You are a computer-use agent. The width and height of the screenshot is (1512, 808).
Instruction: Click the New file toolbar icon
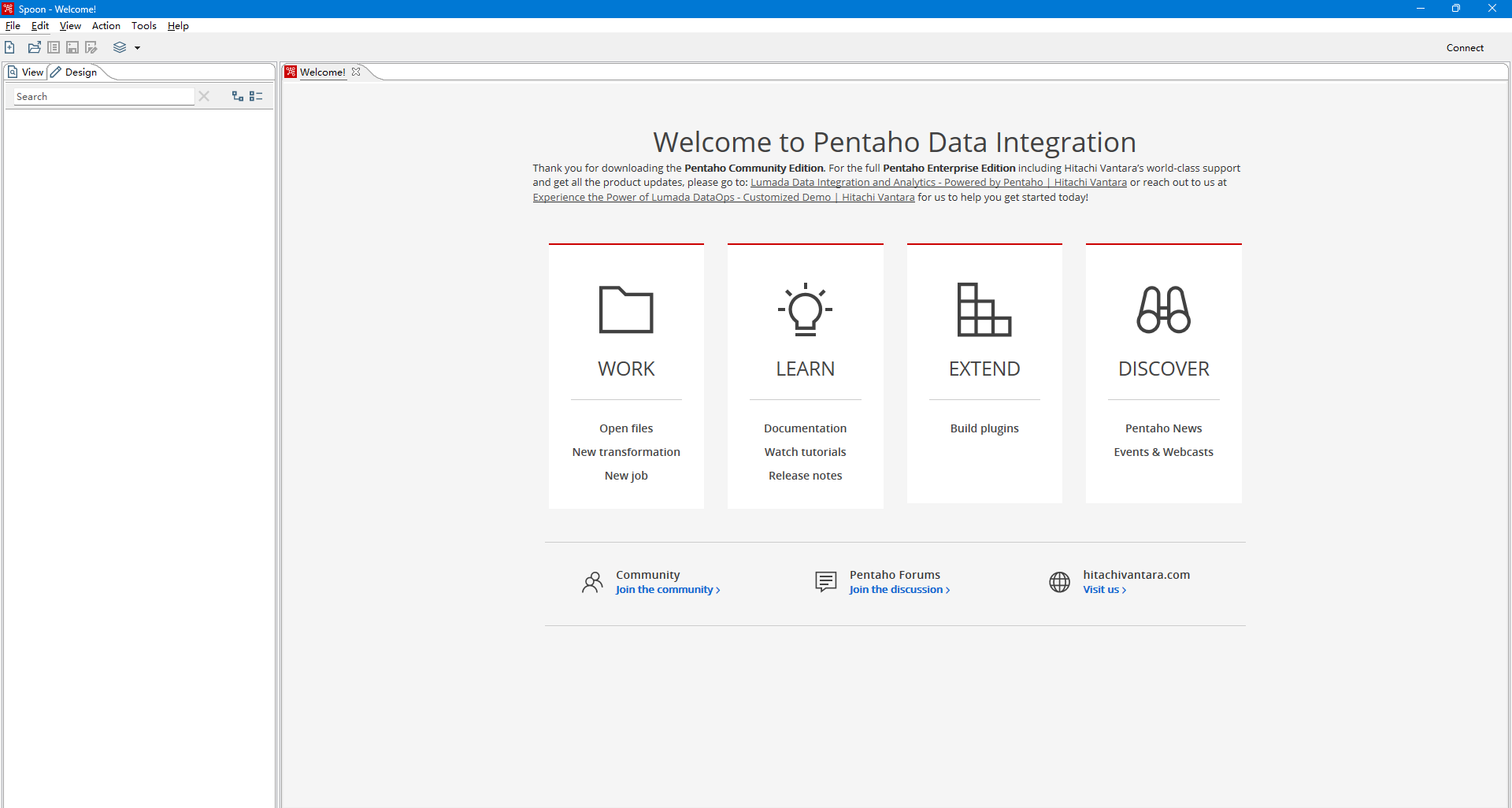(x=10, y=47)
